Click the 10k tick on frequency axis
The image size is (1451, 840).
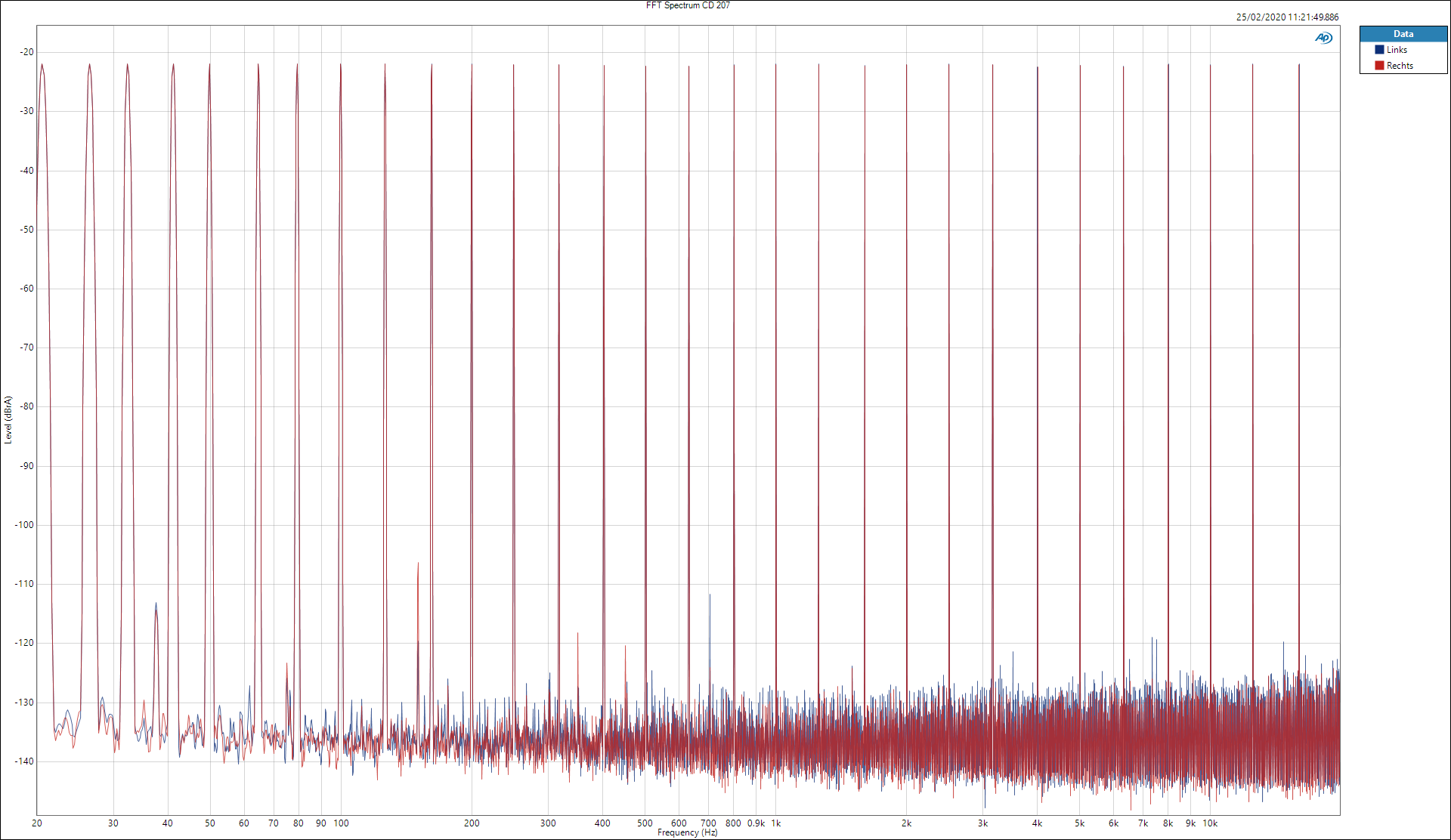[x=1210, y=823]
